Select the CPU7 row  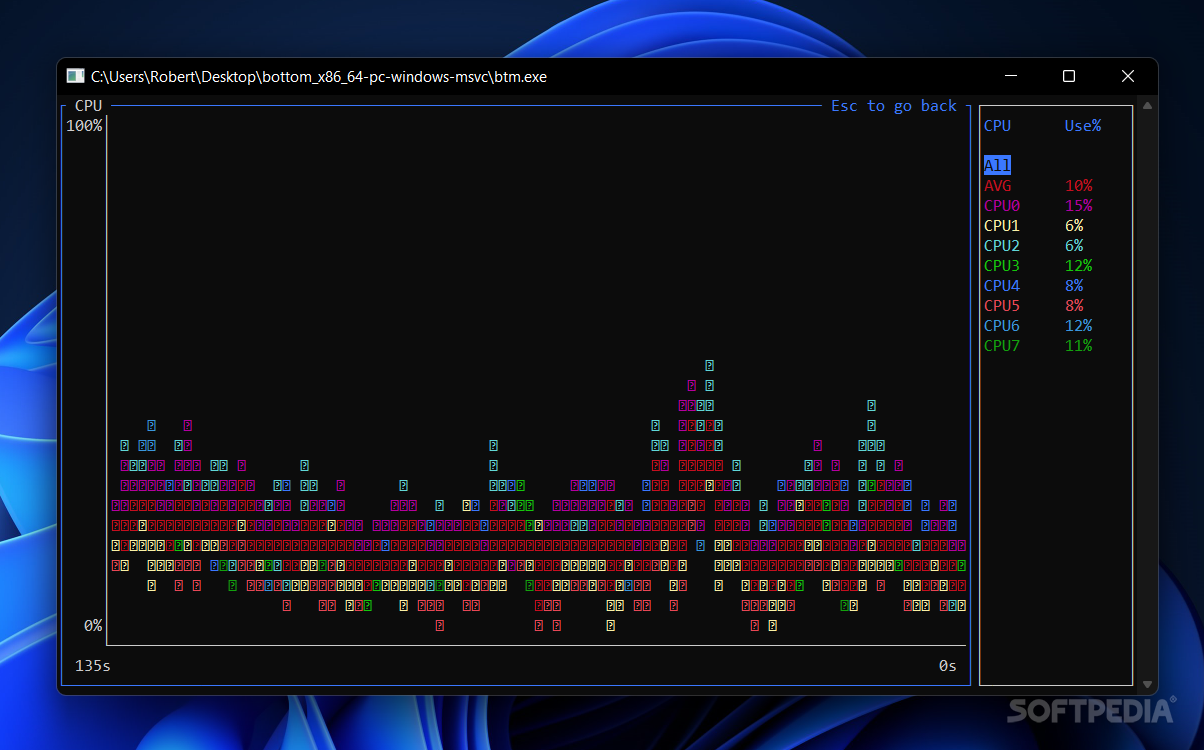coord(1038,346)
